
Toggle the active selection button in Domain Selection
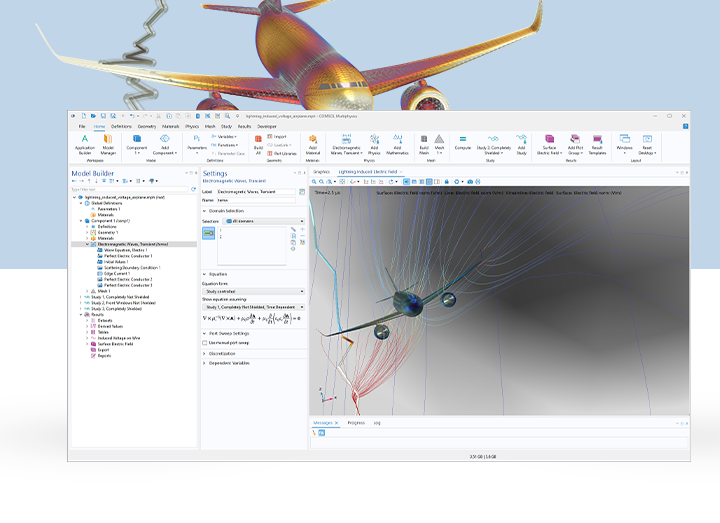209,233
